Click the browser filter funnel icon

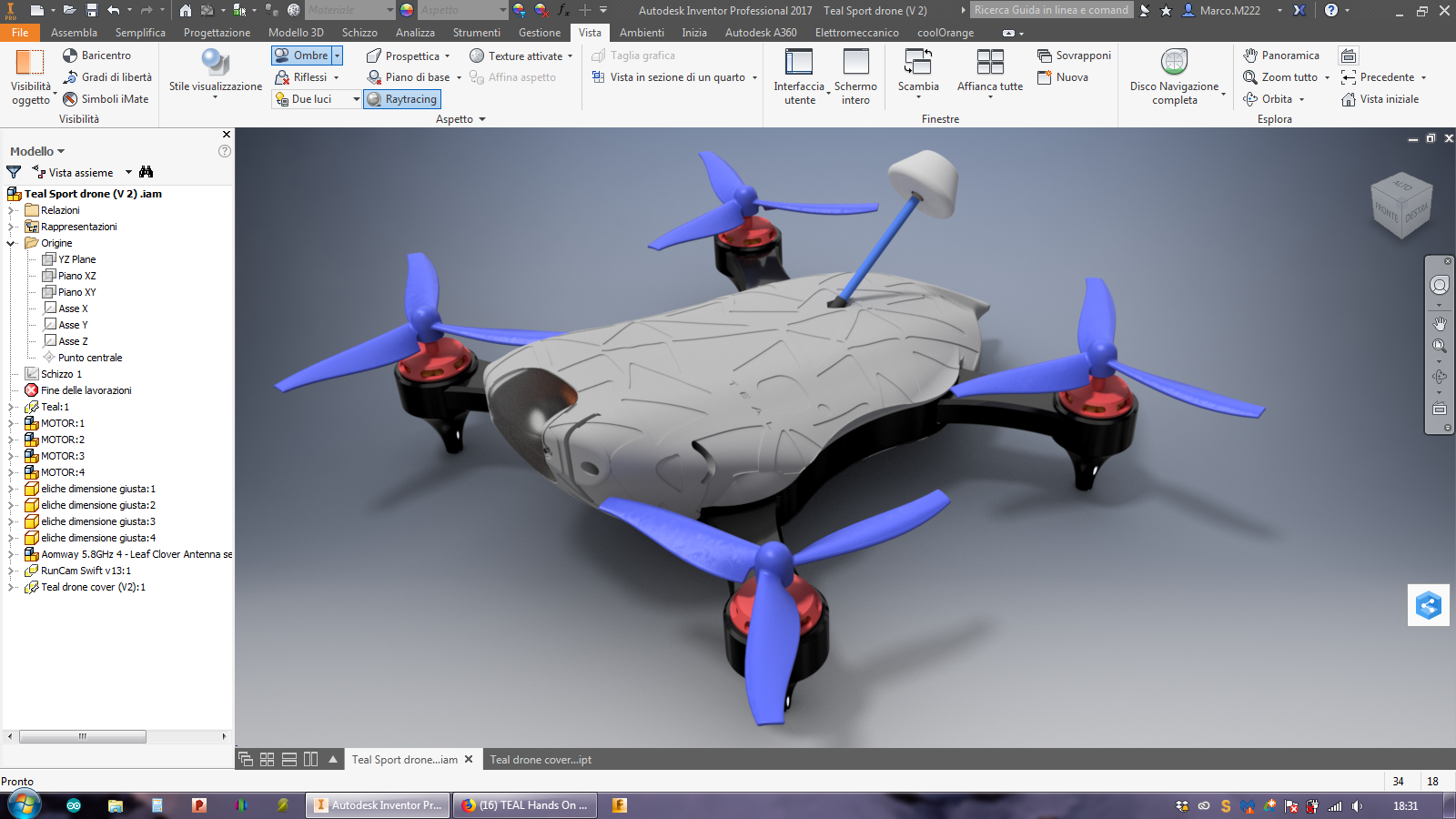[x=14, y=172]
